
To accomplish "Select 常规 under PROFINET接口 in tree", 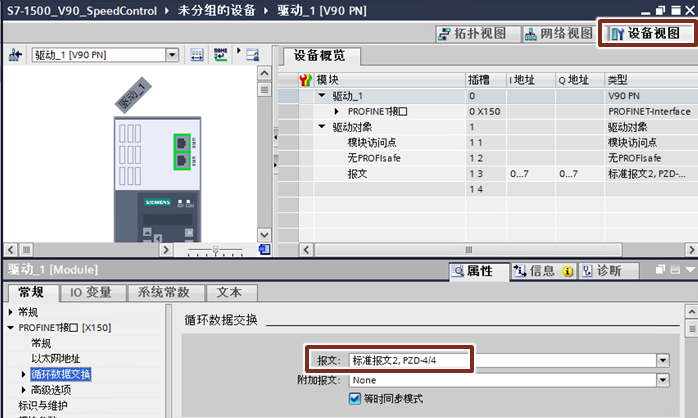I will tap(41, 343).
